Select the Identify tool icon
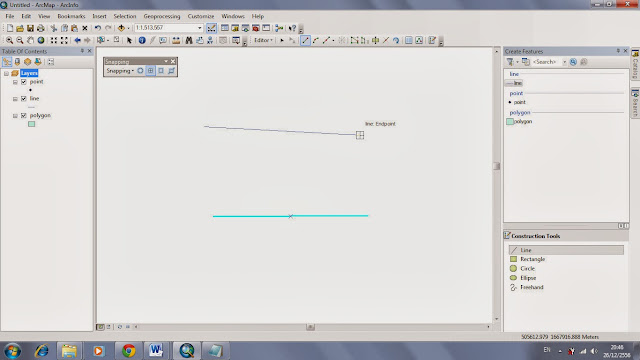The width and height of the screenshot is (640, 360). (x=142, y=40)
